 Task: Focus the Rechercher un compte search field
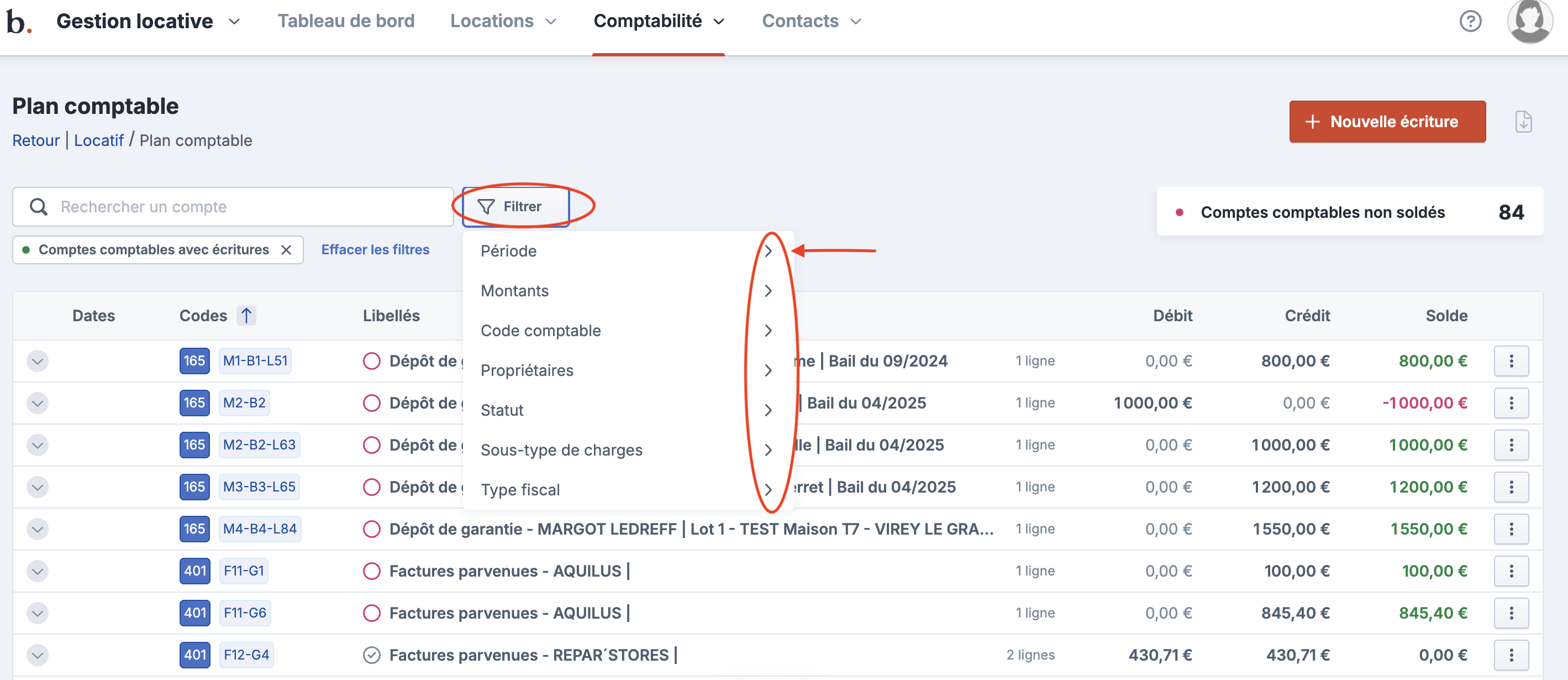244,207
